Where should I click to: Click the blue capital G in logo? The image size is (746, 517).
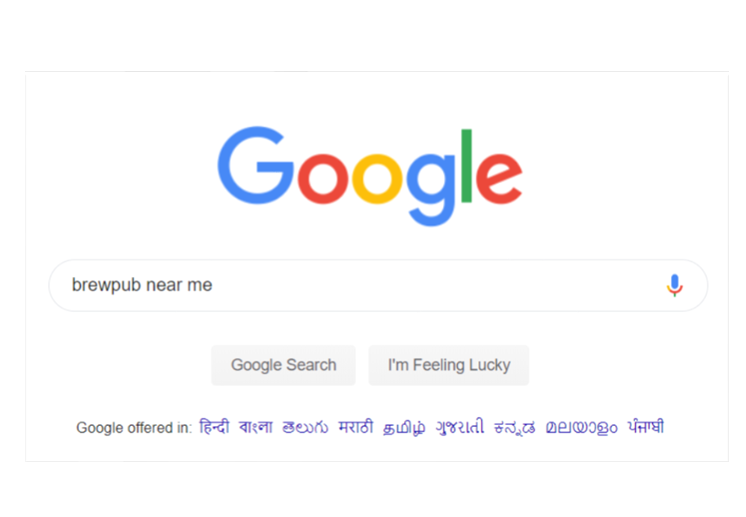point(255,166)
